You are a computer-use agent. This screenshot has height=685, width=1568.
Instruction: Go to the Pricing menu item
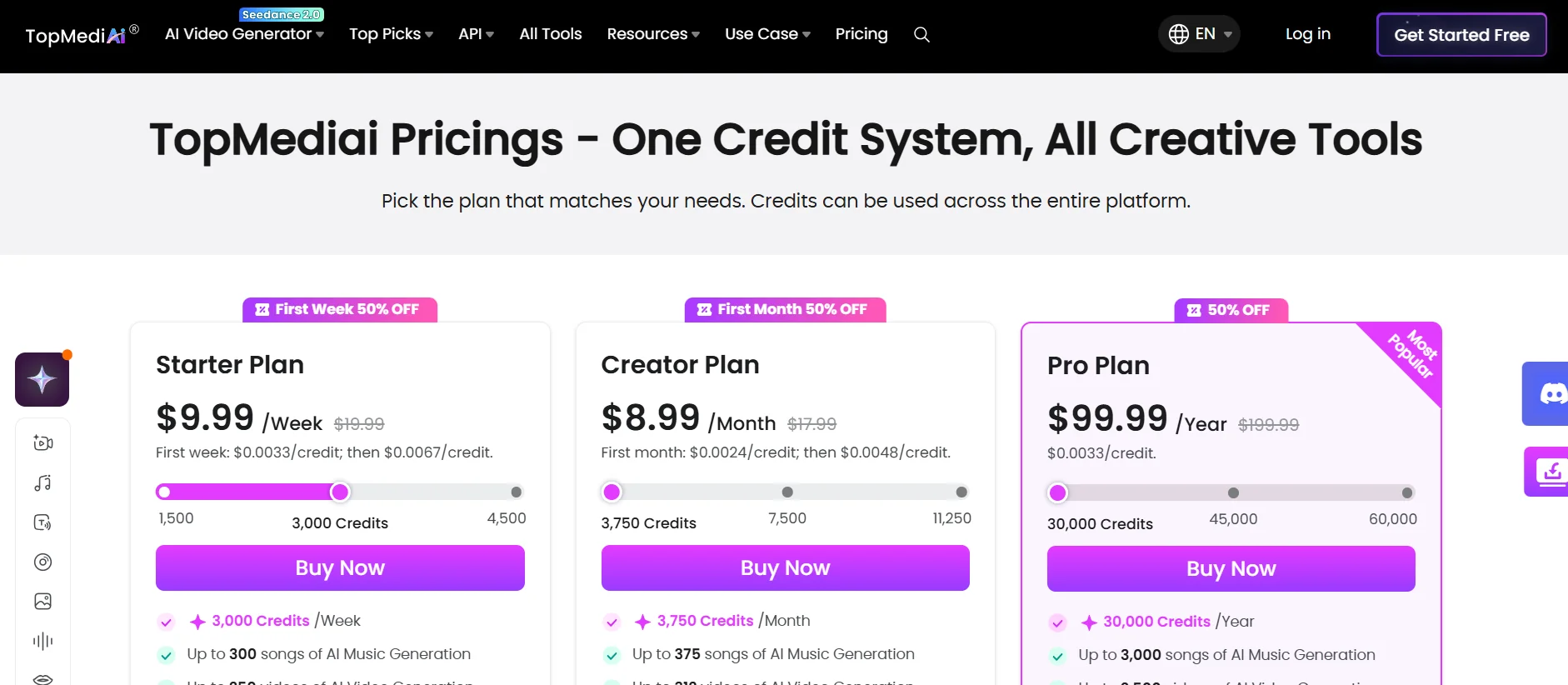point(861,34)
